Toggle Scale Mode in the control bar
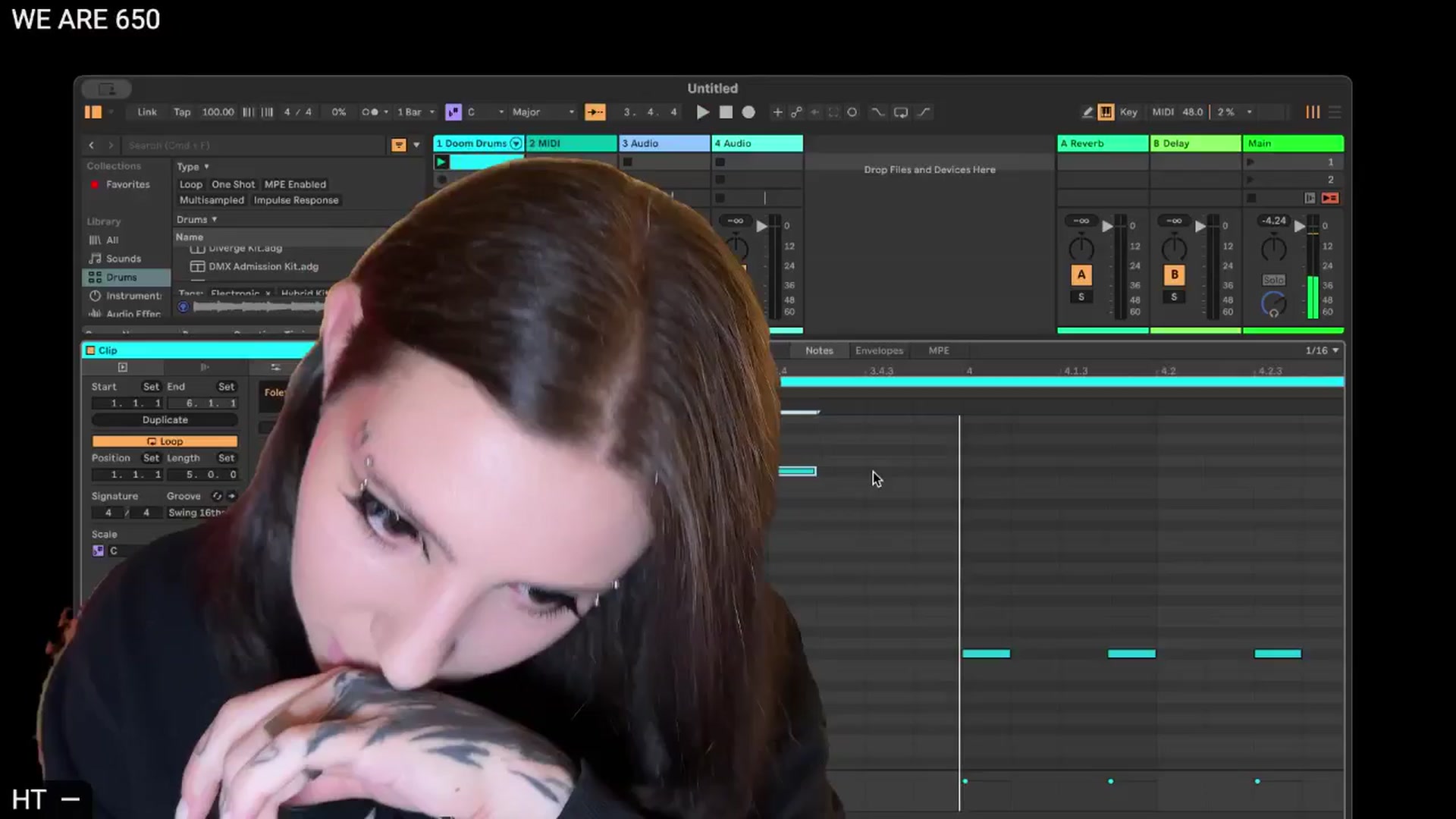1456x819 pixels. click(x=453, y=112)
